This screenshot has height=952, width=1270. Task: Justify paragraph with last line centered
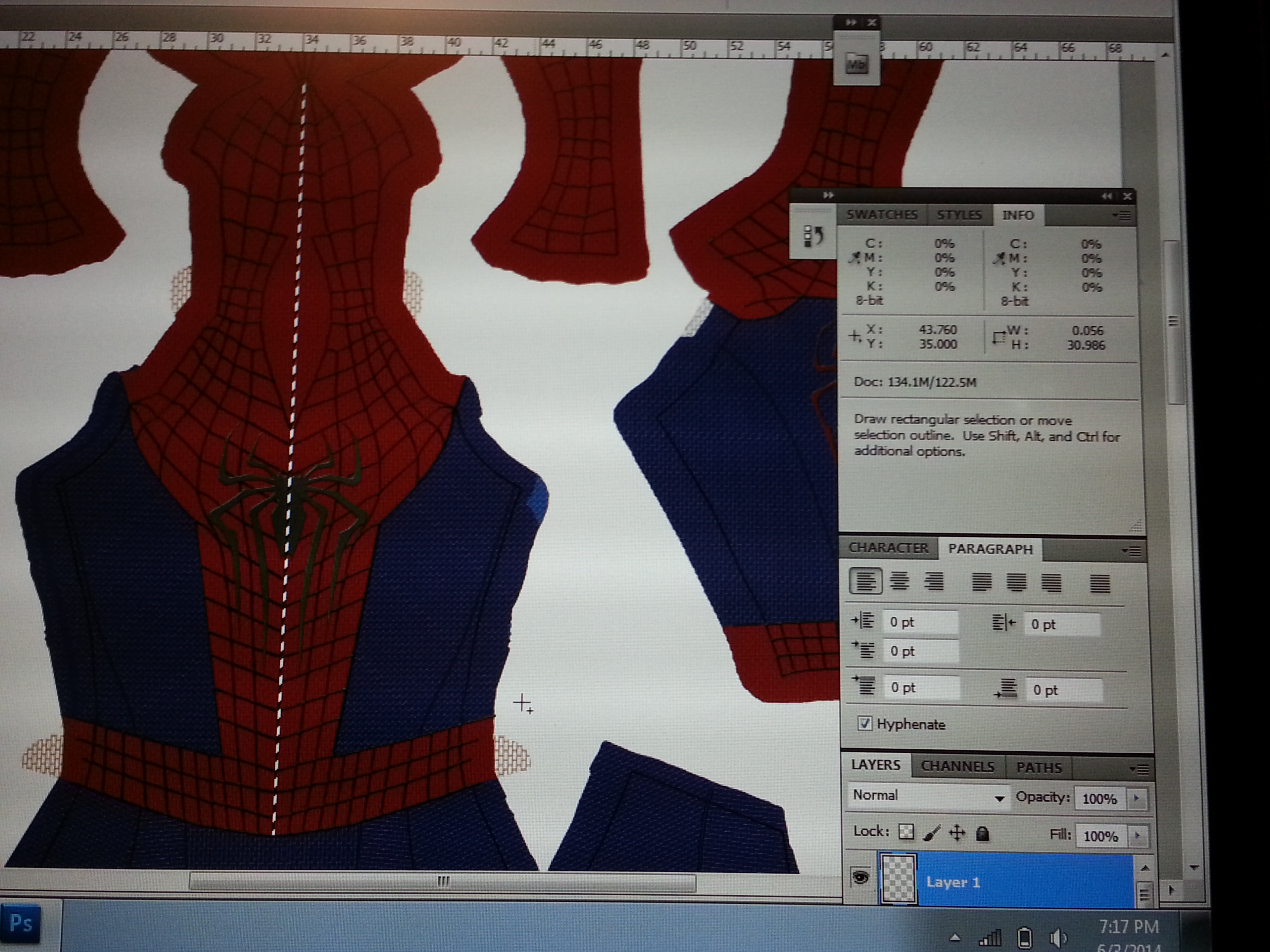[1016, 583]
